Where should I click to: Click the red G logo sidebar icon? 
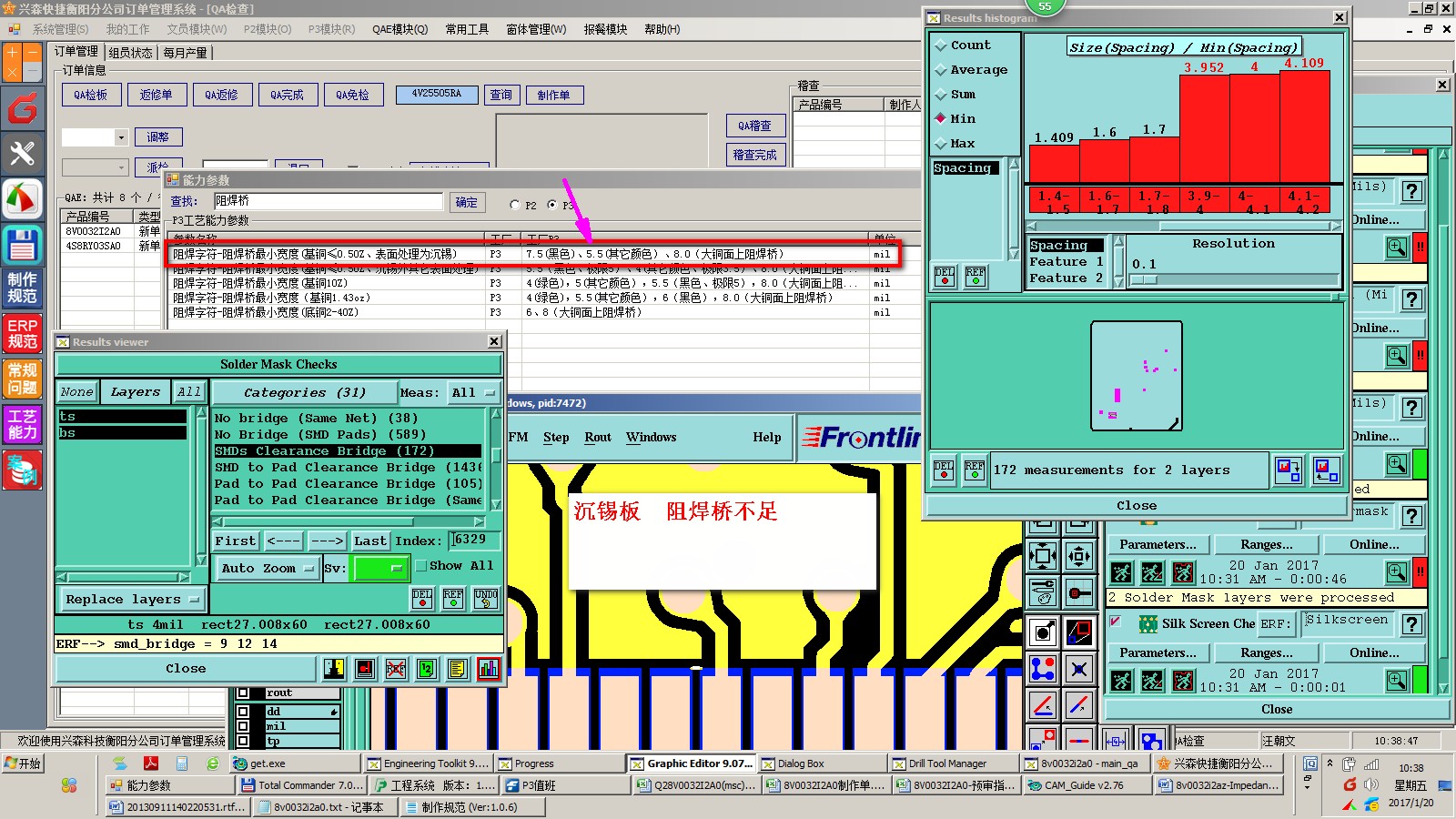pyautogui.click(x=23, y=108)
